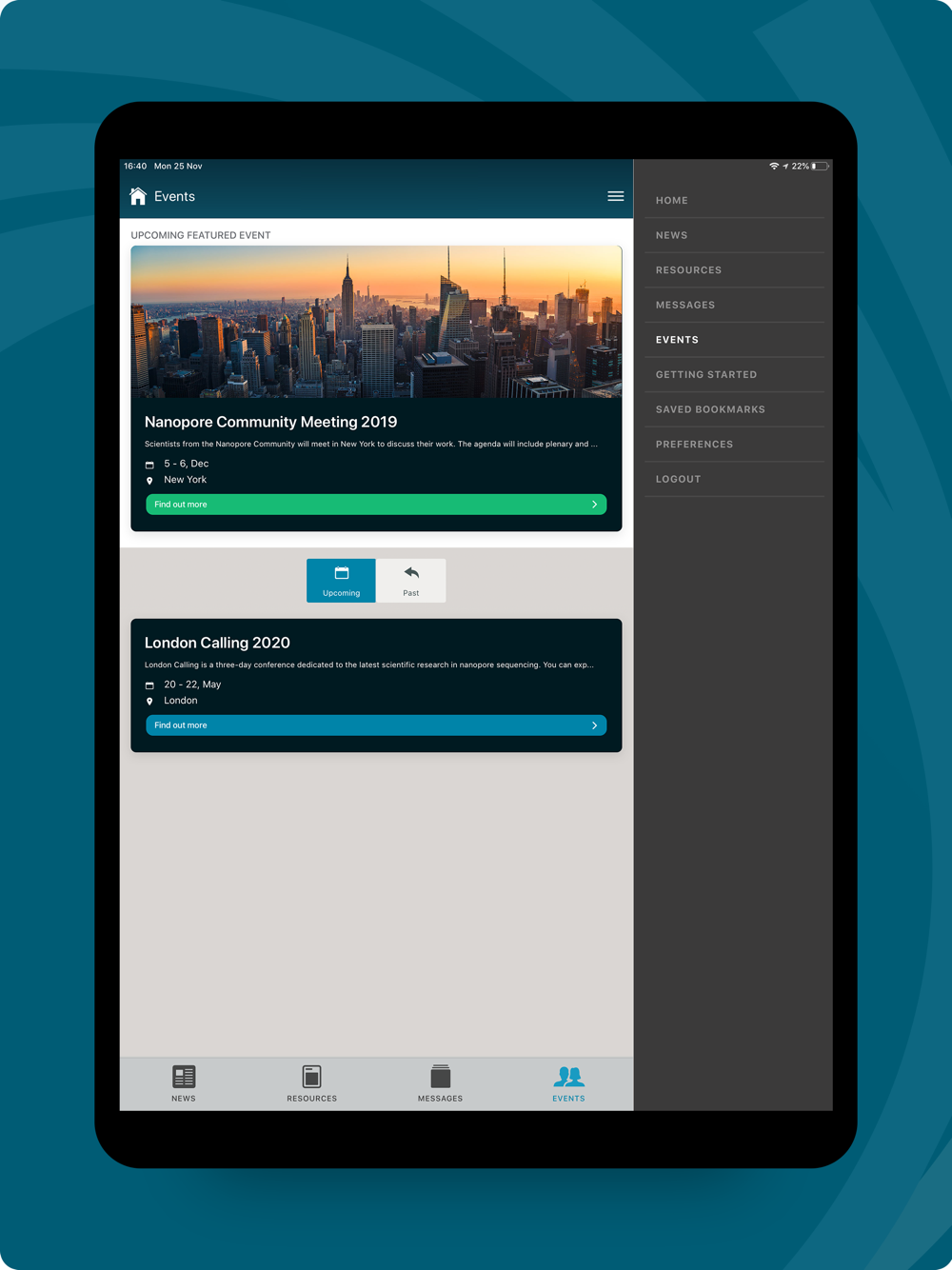Toggle the hamburger menu icon
Viewport: 952px width, 1270px height.
pos(616,196)
